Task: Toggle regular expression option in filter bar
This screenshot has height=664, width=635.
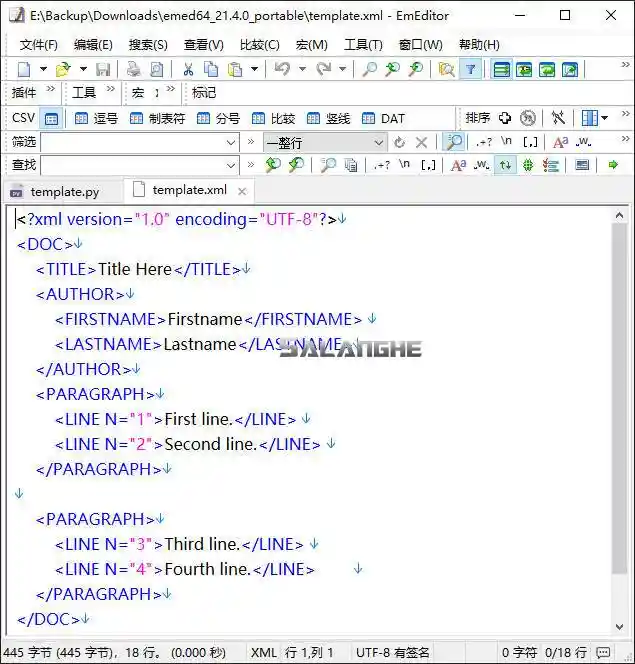Action: [x=484, y=142]
